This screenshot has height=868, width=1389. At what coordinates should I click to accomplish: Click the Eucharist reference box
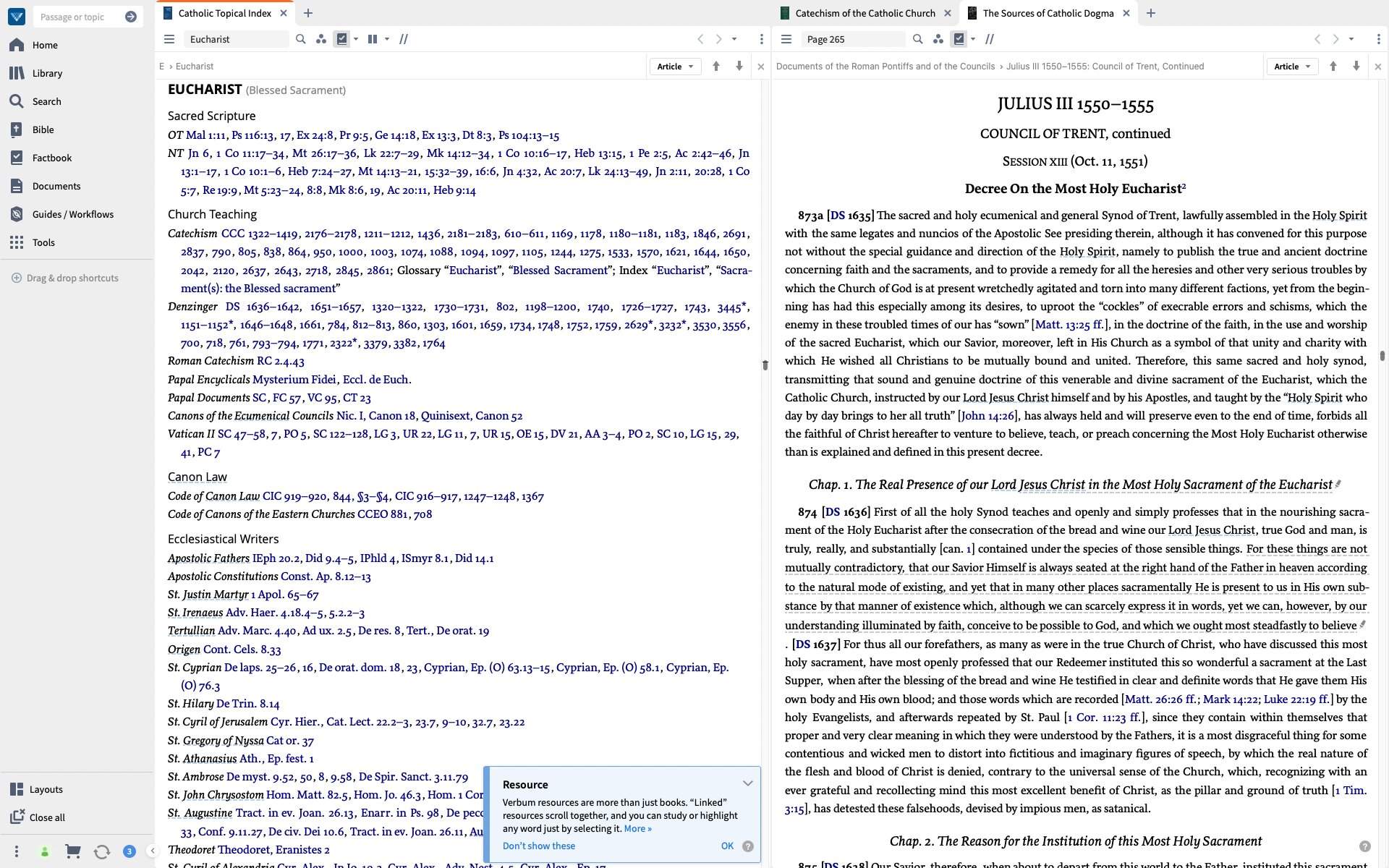235,39
